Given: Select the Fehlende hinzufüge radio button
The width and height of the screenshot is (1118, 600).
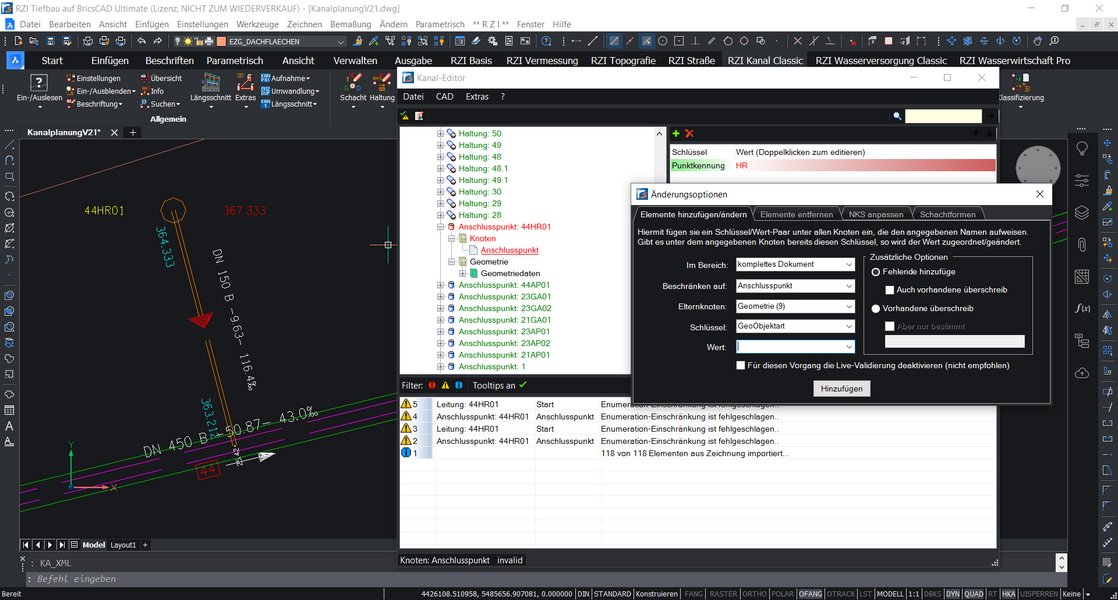Looking at the screenshot, I should [x=876, y=272].
